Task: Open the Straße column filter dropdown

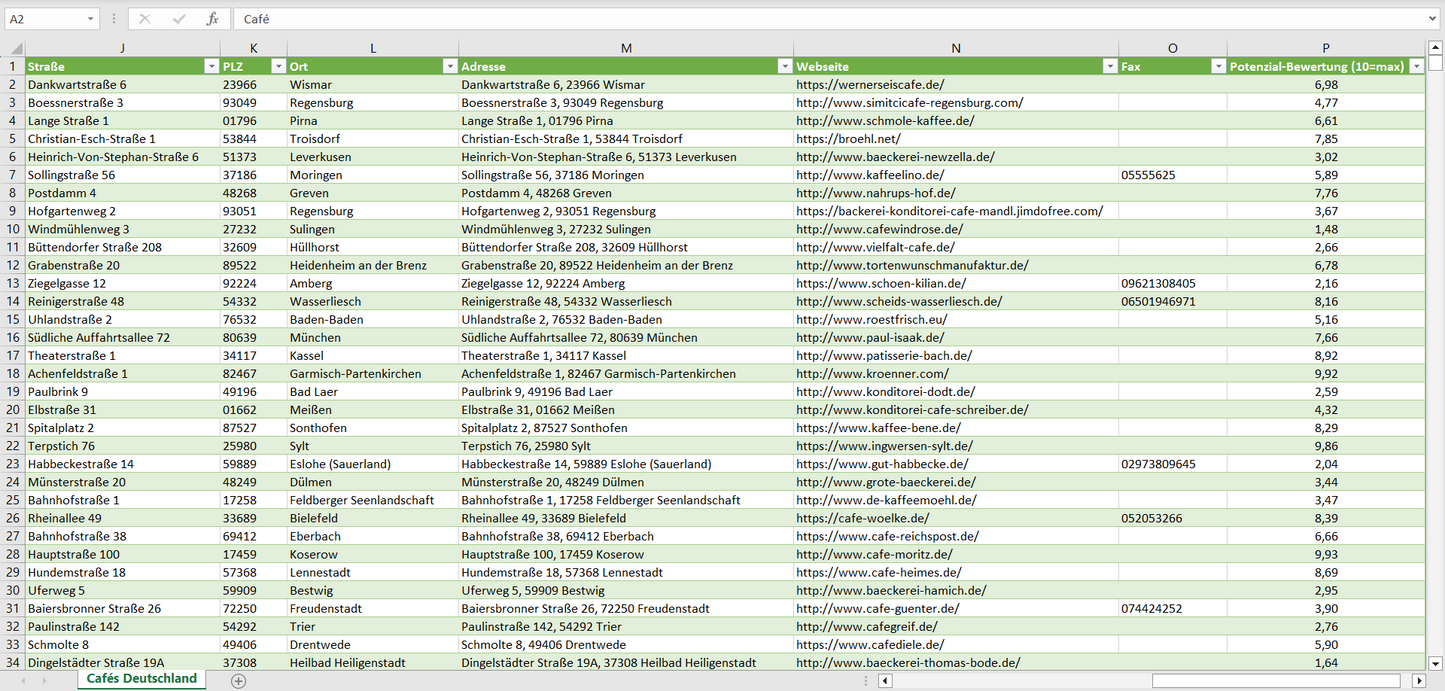Action: coord(210,67)
